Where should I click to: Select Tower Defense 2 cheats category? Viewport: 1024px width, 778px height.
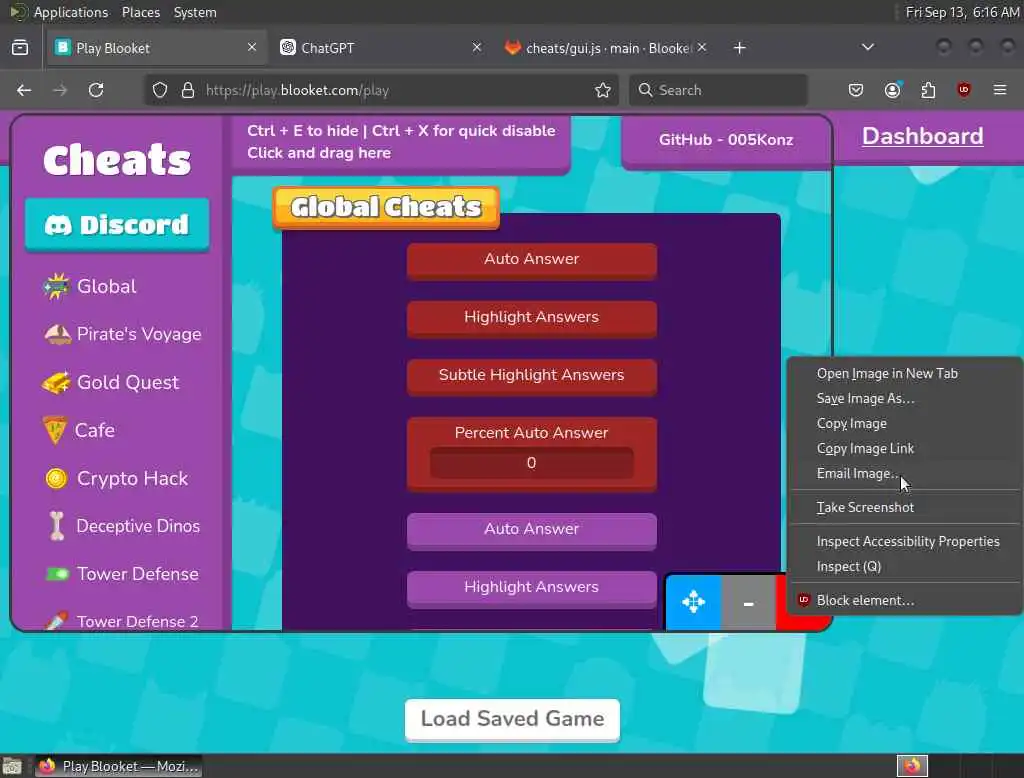point(121,621)
